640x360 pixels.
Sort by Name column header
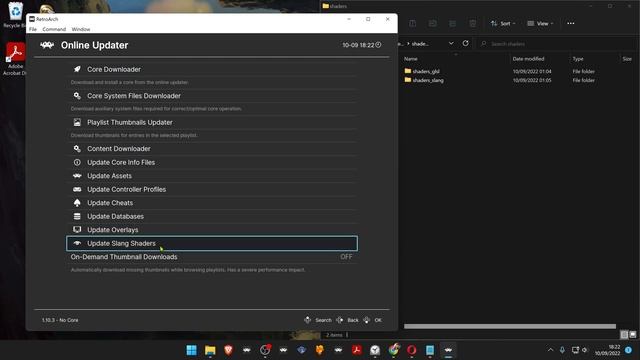(411, 59)
